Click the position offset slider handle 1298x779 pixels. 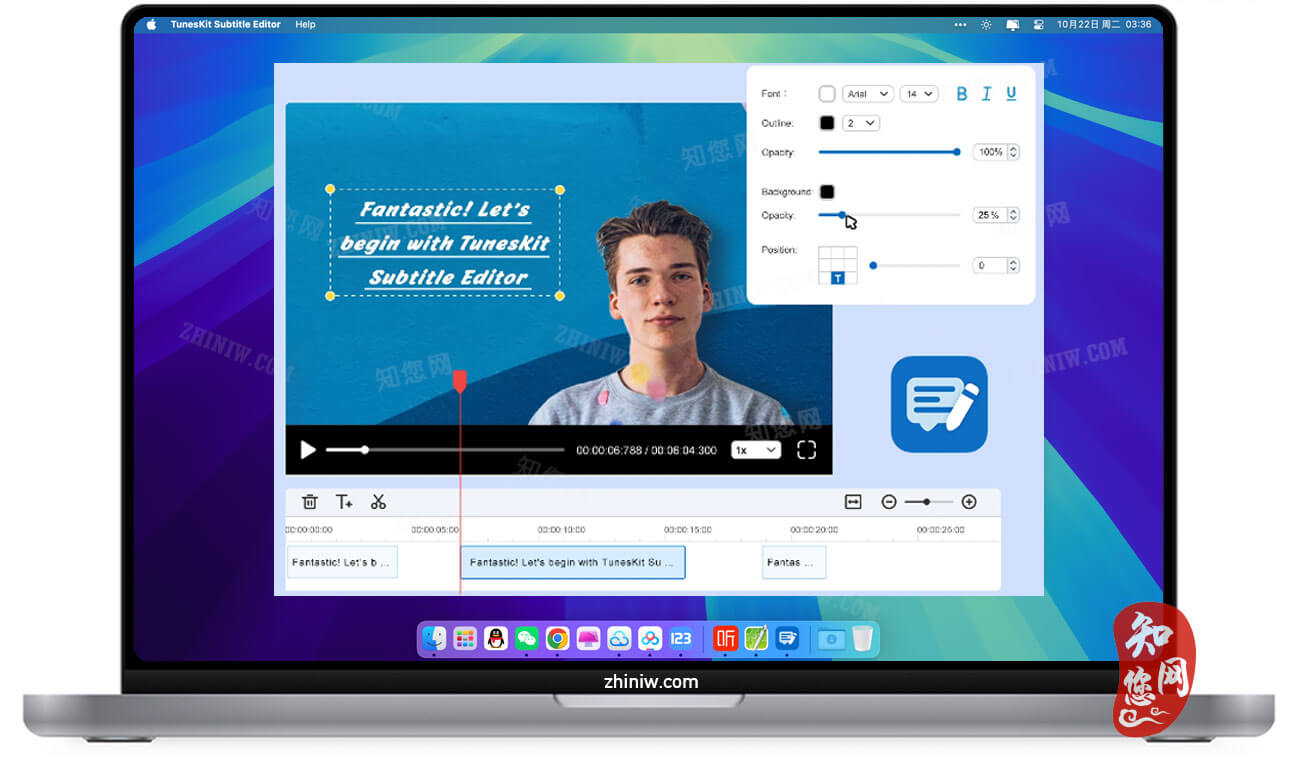(x=873, y=266)
